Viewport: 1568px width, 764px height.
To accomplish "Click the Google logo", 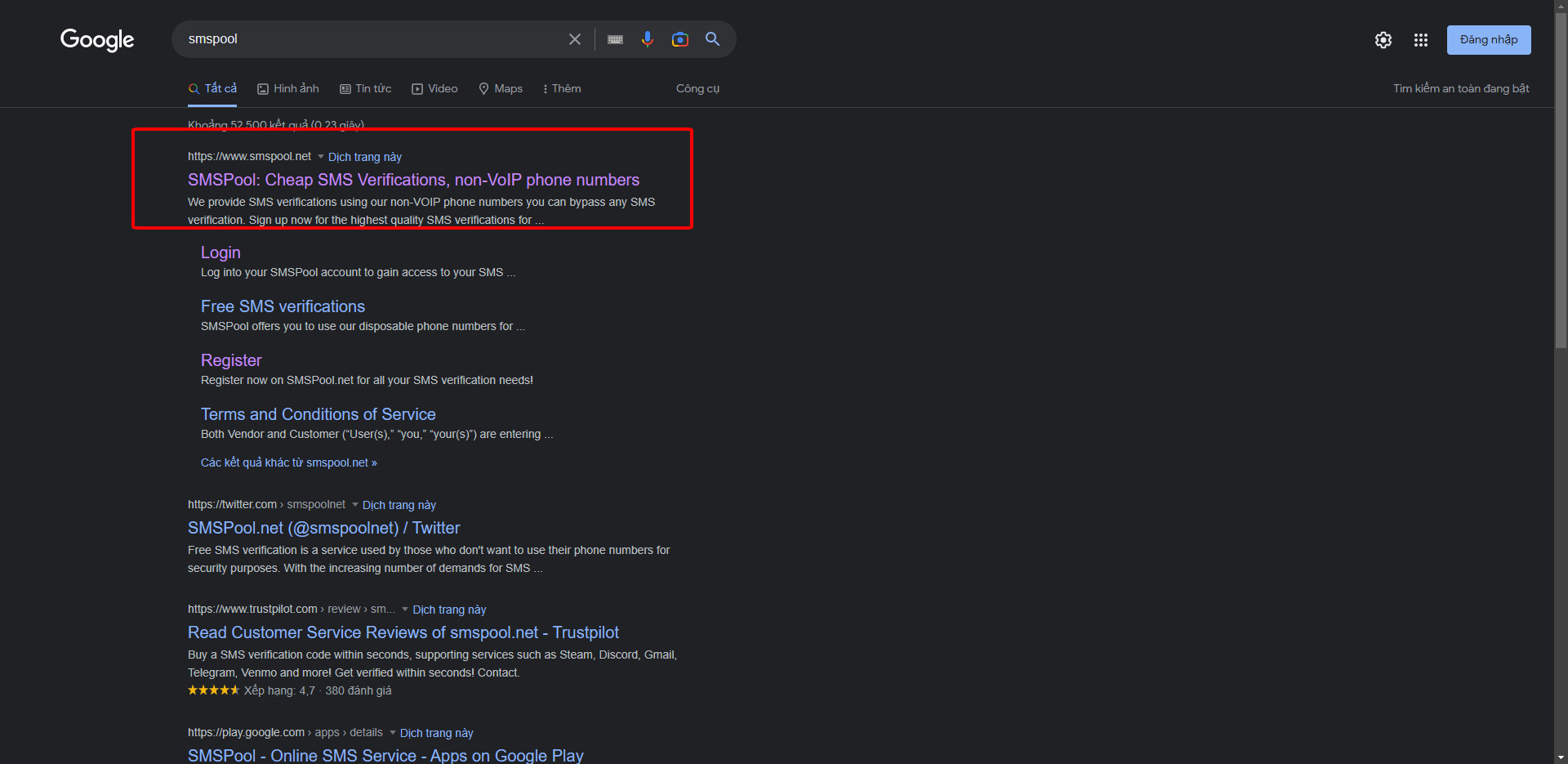I will click(x=97, y=39).
